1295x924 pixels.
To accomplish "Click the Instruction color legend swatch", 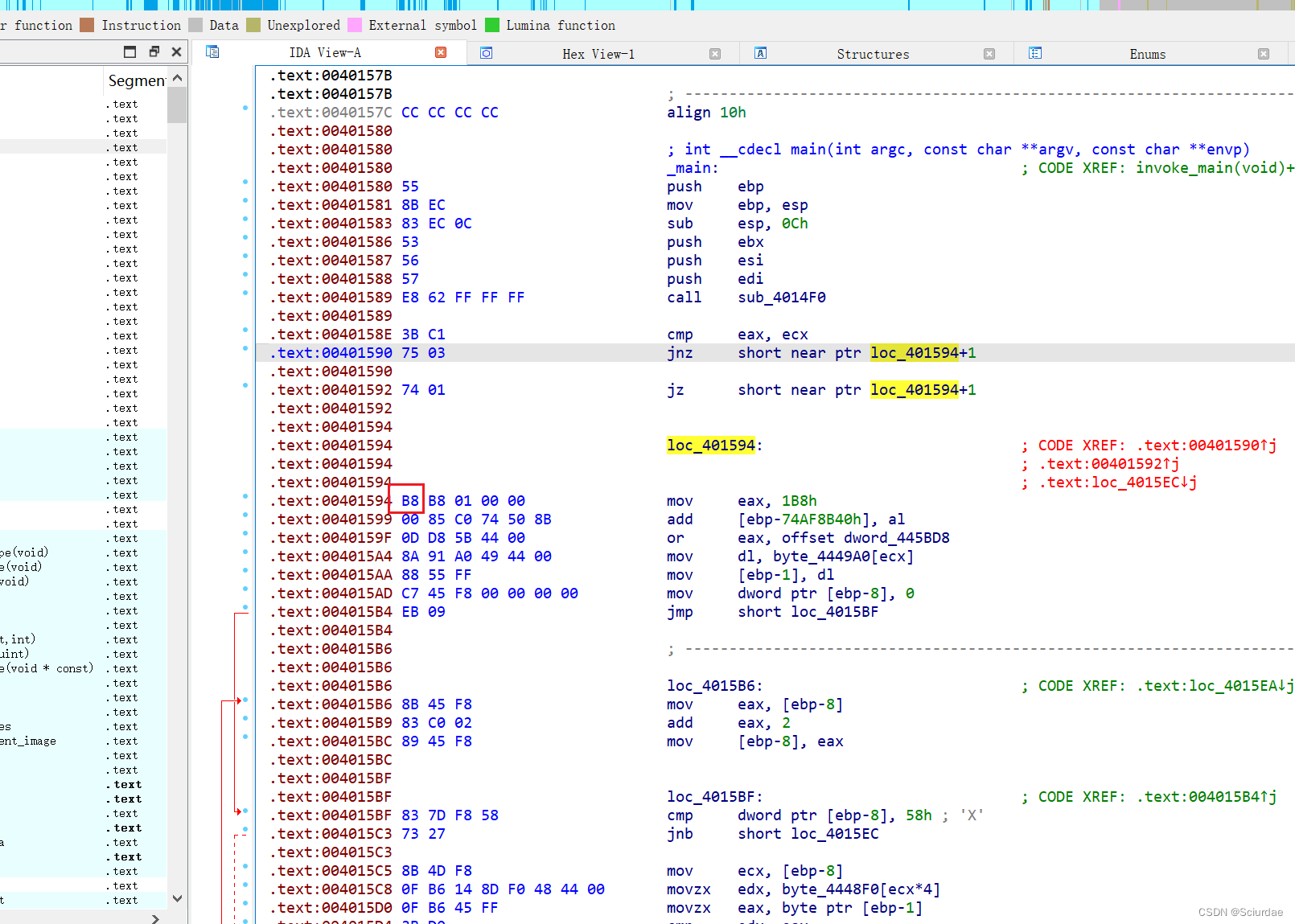I will pos(87,25).
